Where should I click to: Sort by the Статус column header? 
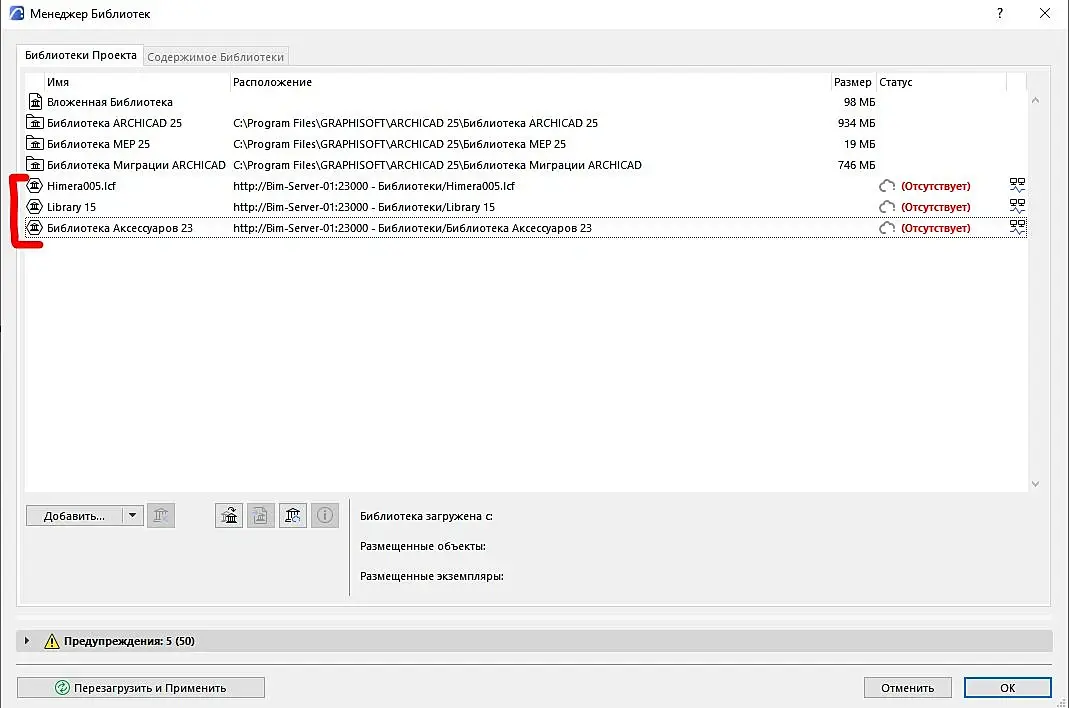941,82
